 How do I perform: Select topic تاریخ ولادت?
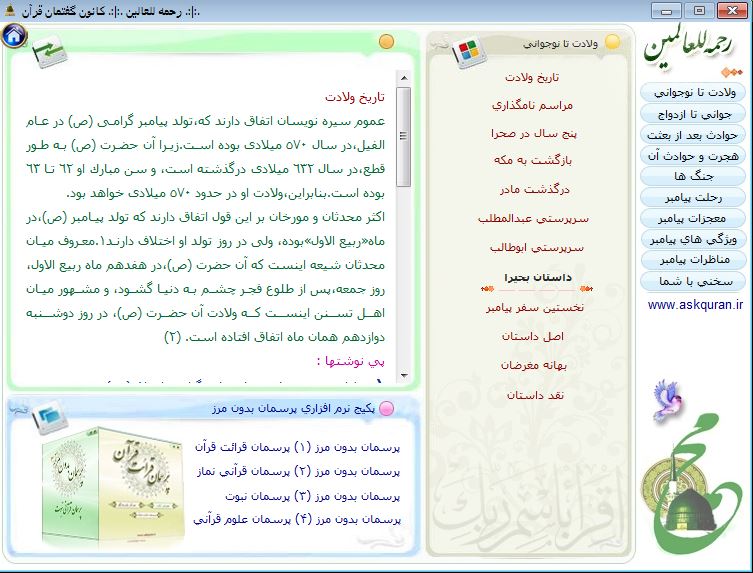pos(532,77)
